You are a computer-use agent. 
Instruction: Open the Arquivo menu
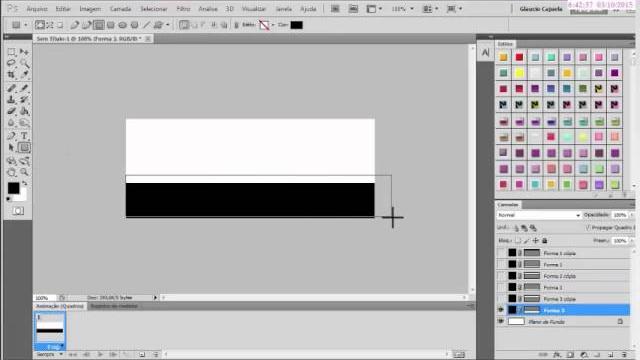[x=37, y=9]
